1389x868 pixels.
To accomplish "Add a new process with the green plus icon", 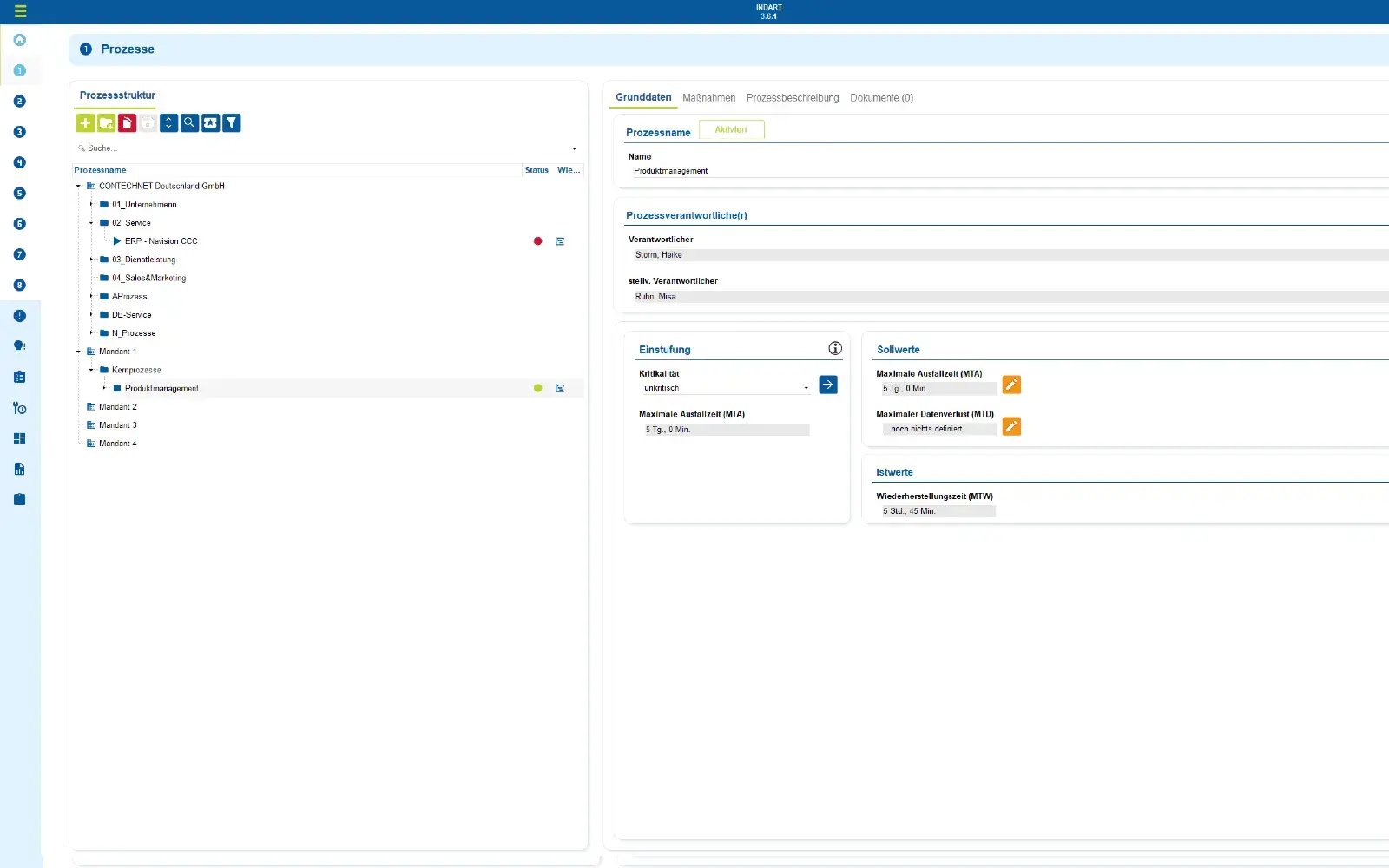I will click(85, 122).
